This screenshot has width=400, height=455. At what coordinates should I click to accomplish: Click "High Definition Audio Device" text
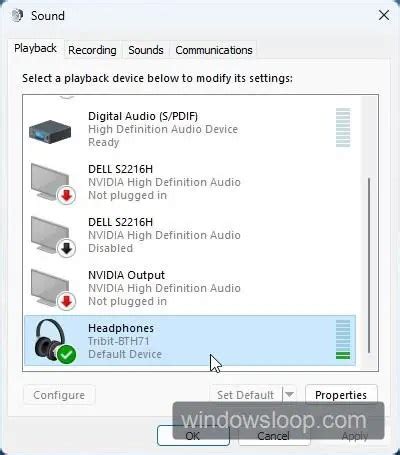[x=163, y=129]
